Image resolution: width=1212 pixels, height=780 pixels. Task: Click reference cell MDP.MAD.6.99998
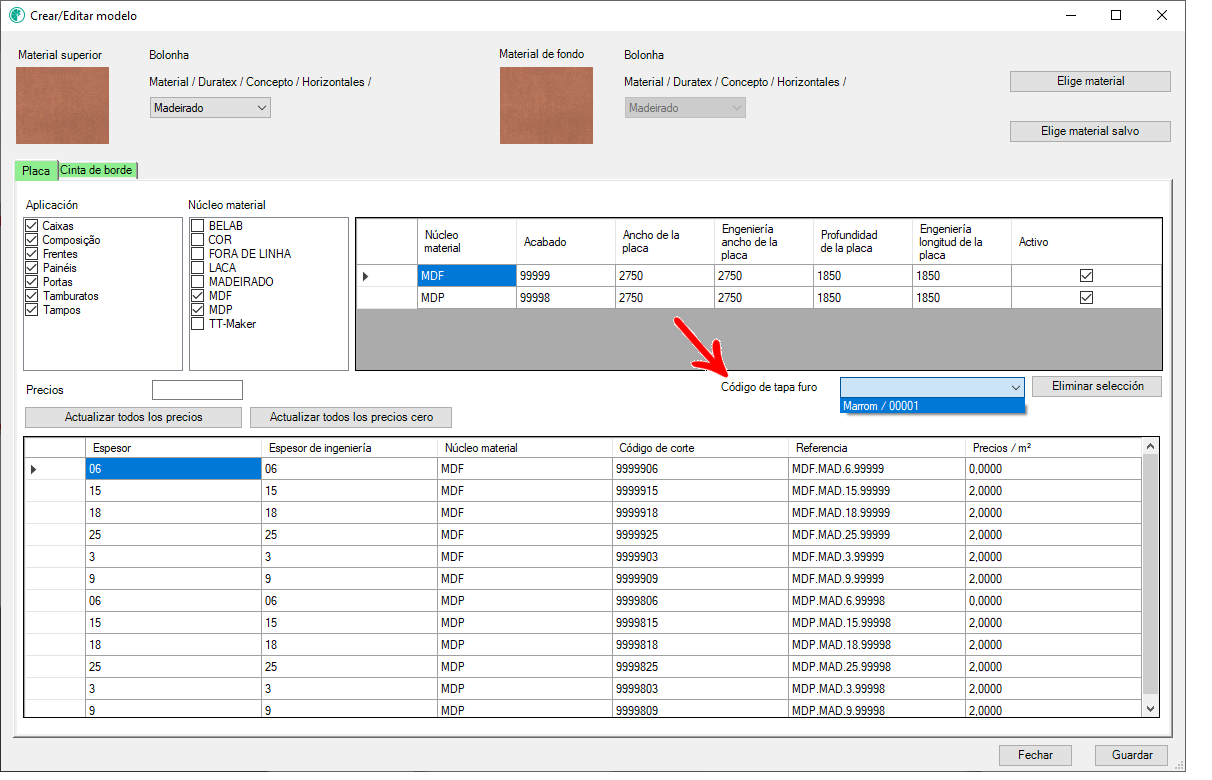coord(877,601)
